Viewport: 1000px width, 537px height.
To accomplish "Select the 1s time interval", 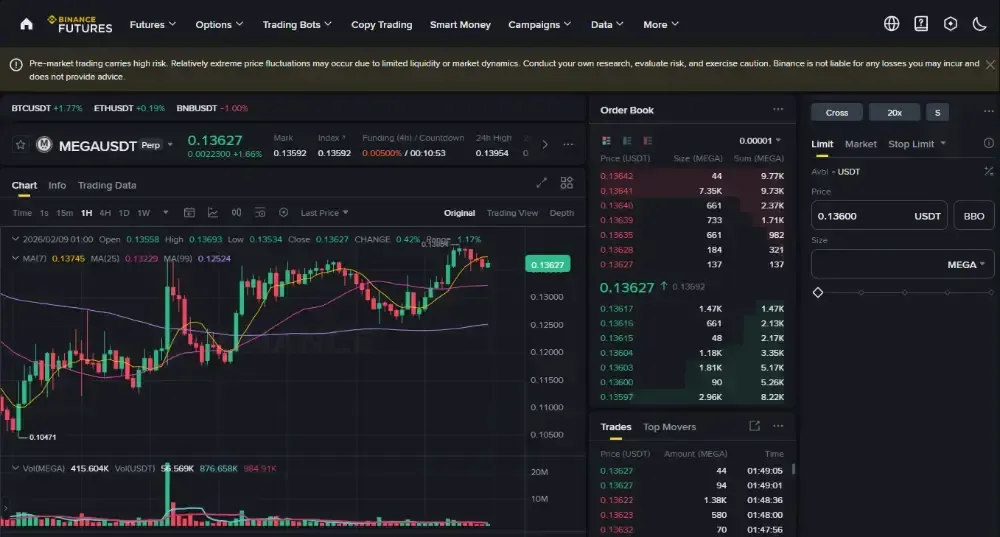I will tap(44, 213).
